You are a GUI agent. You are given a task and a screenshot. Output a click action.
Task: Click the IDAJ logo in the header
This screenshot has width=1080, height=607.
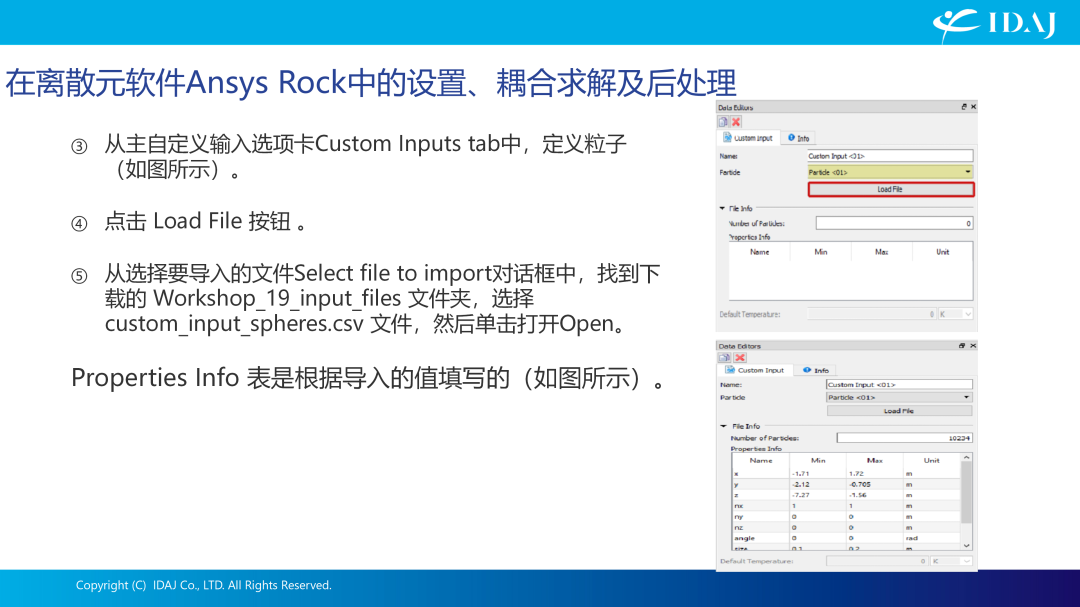[x=994, y=23]
